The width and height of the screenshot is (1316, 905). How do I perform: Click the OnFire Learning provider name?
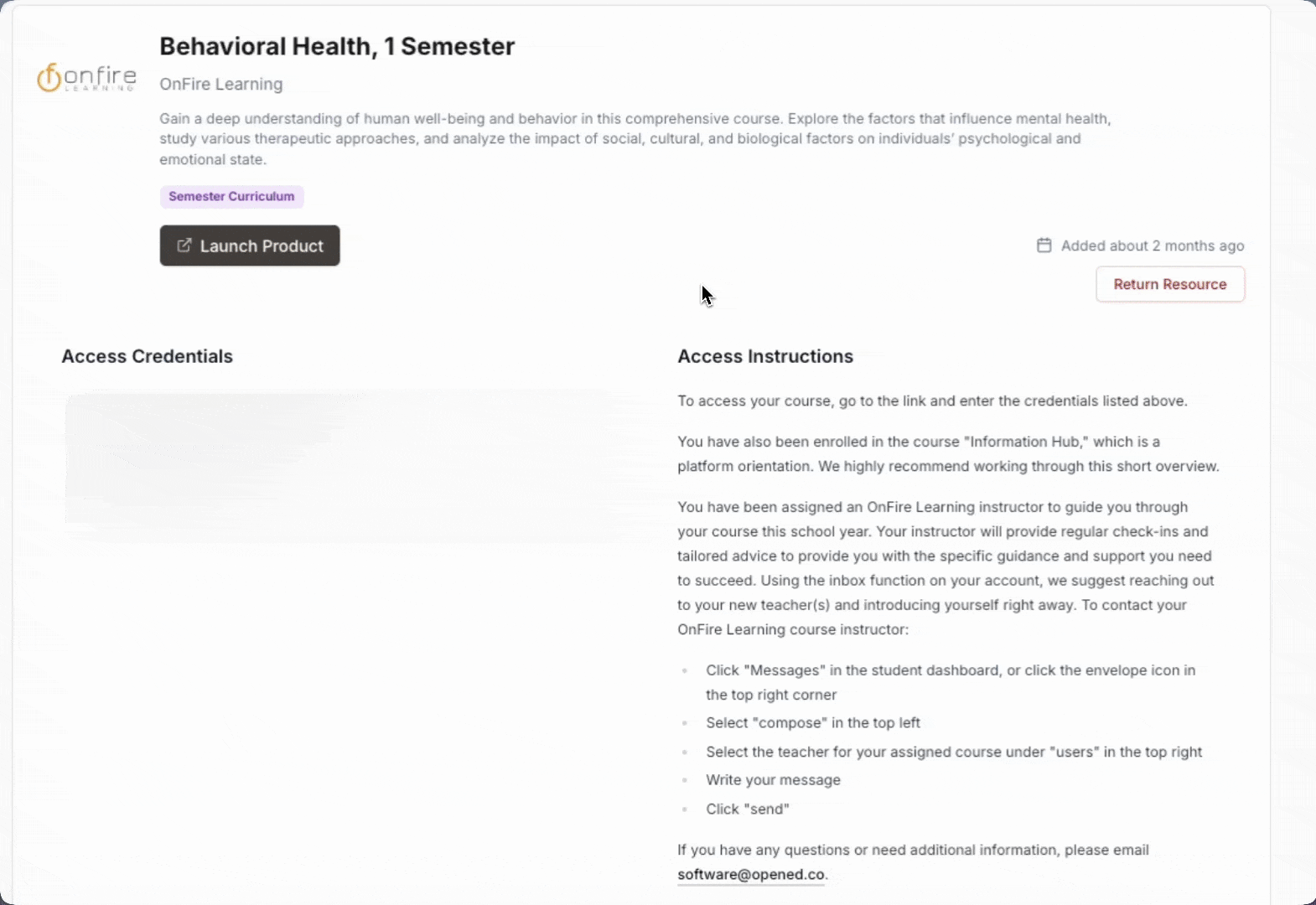click(221, 84)
